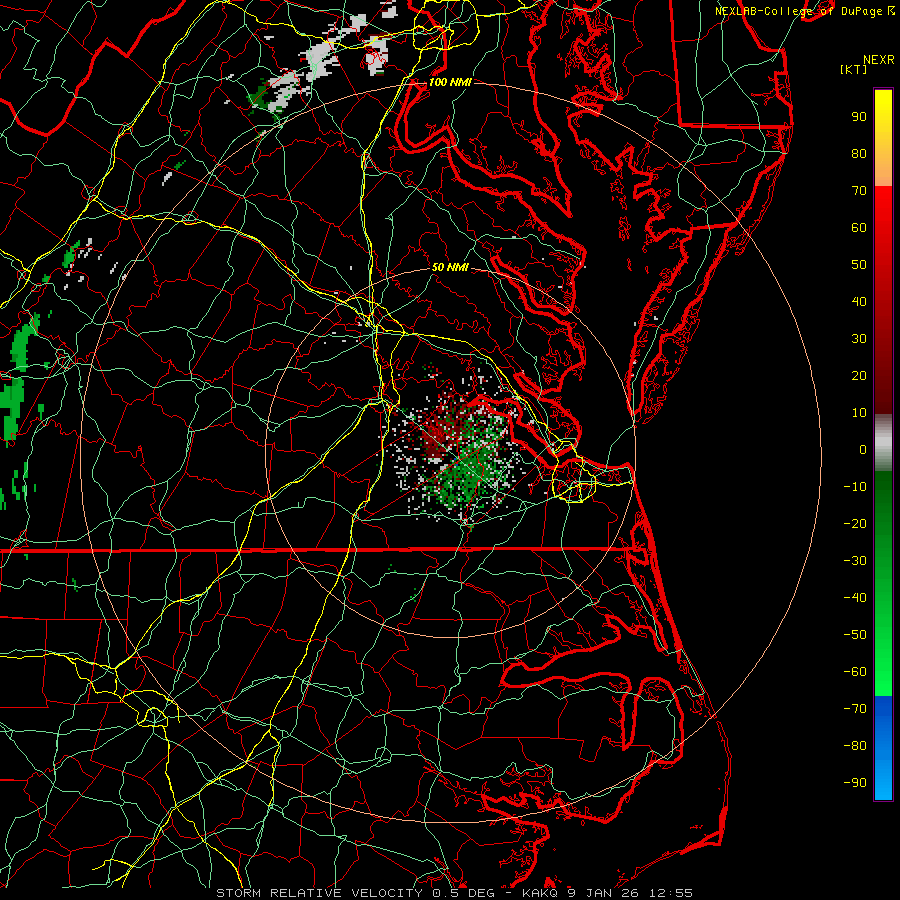Click the -80 value on the velocity scale
The width and height of the screenshot is (900, 900).
855,746
